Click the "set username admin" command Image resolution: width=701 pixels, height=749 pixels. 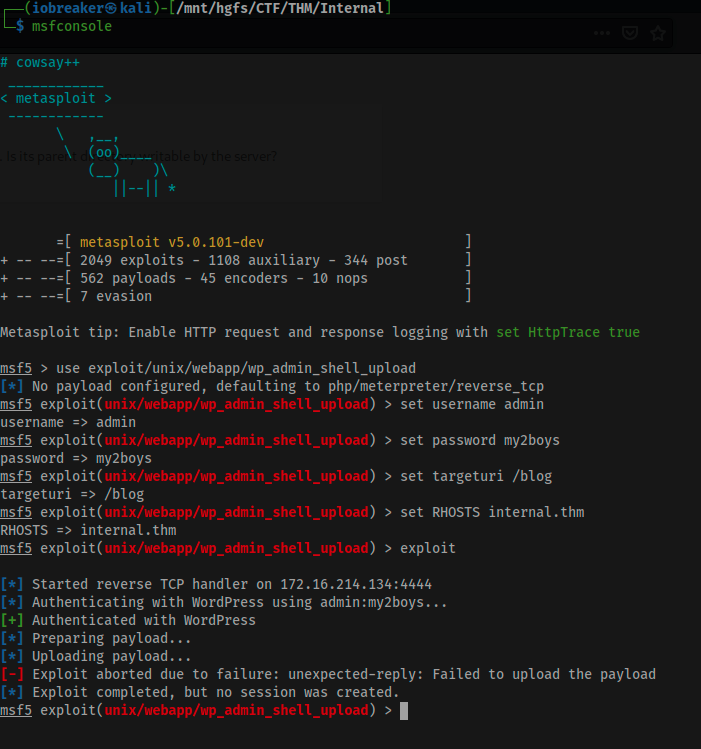(x=472, y=405)
